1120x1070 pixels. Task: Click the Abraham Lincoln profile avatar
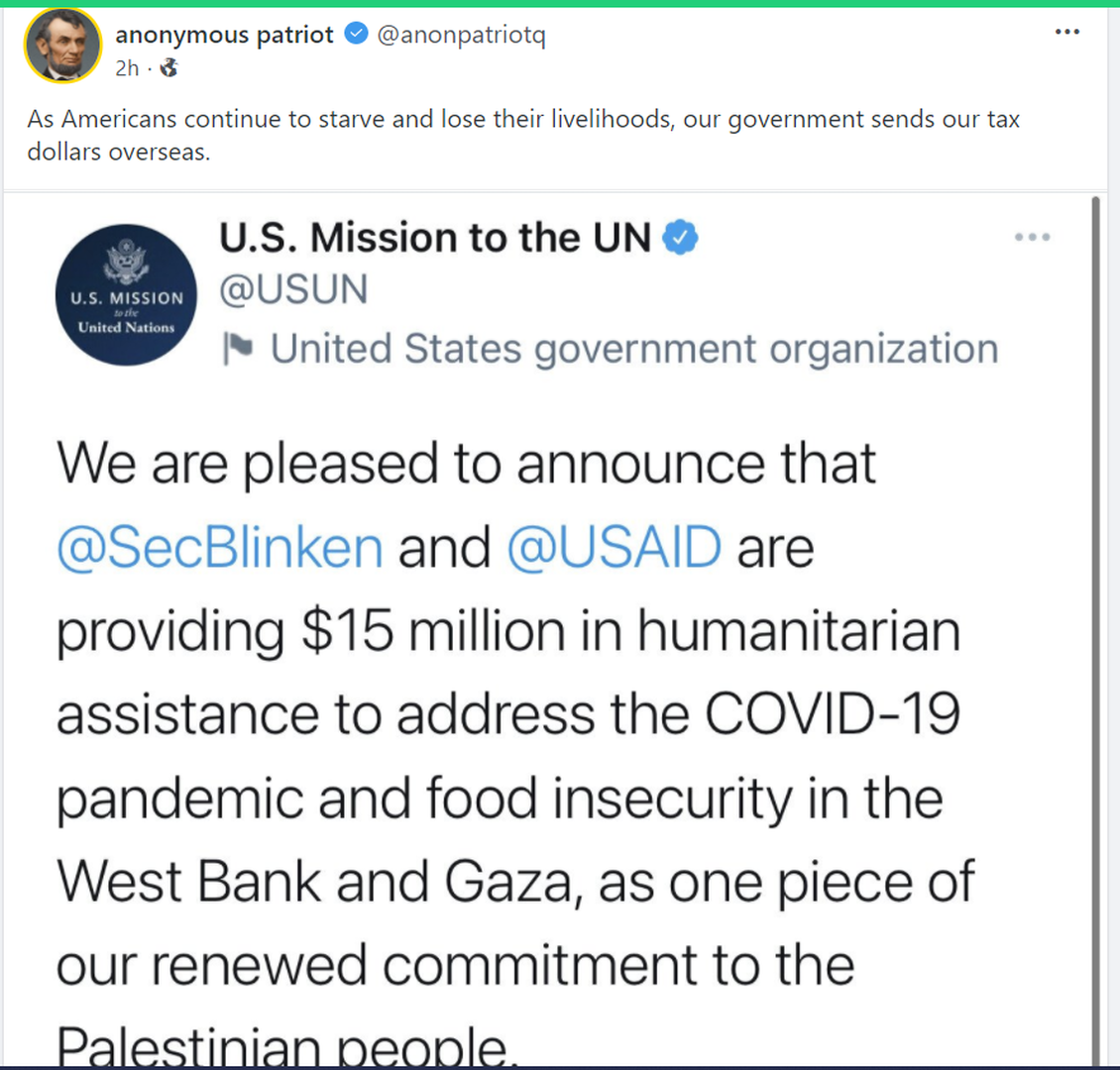[x=62, y=46]
